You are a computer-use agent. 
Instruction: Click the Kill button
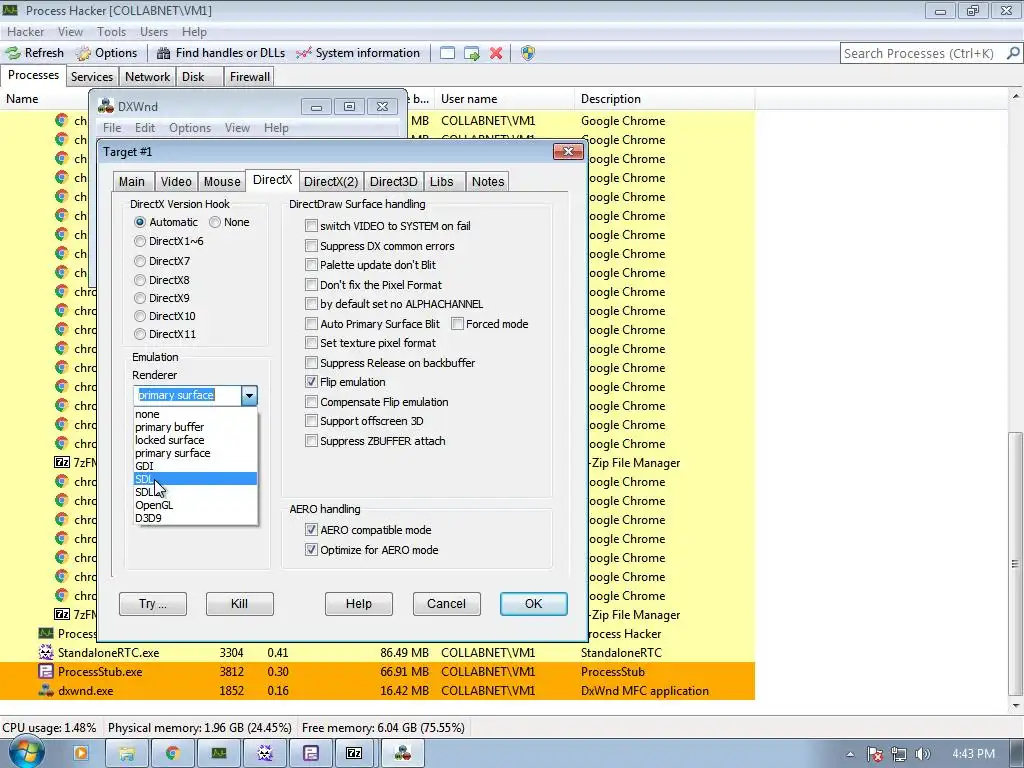[240, 603]
